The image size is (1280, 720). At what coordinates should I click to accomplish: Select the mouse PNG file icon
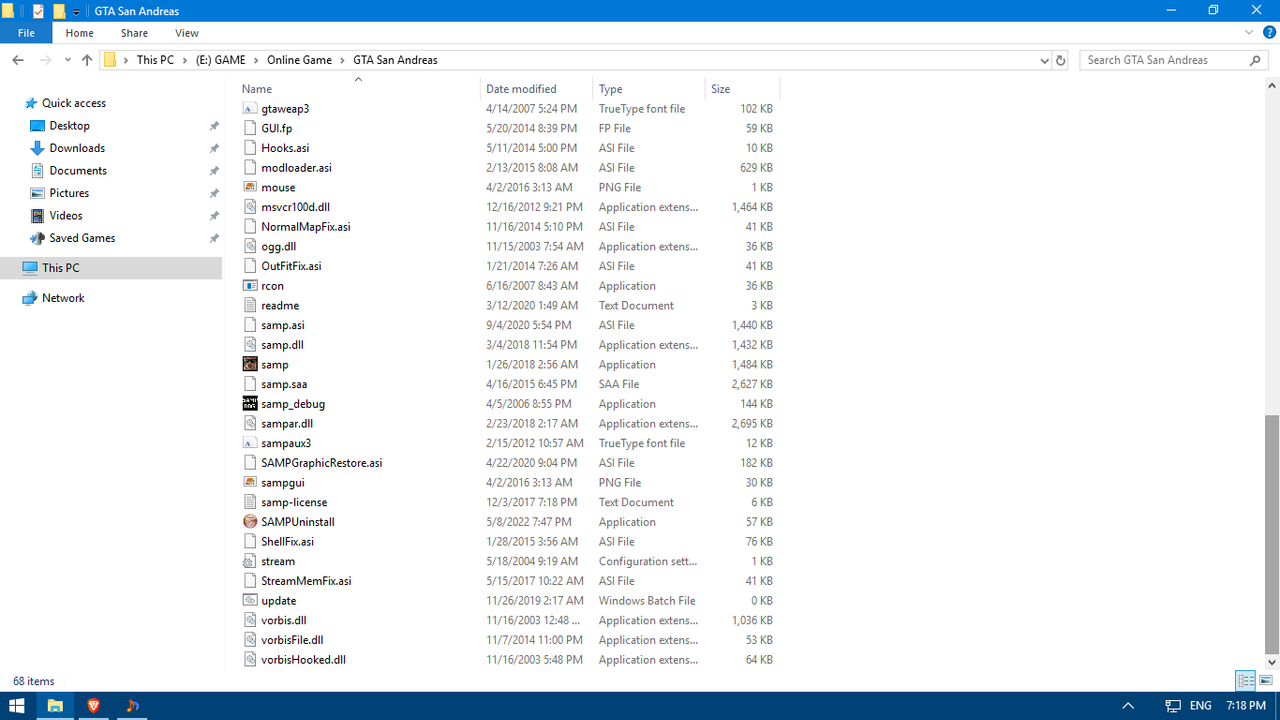click(250, 187)
